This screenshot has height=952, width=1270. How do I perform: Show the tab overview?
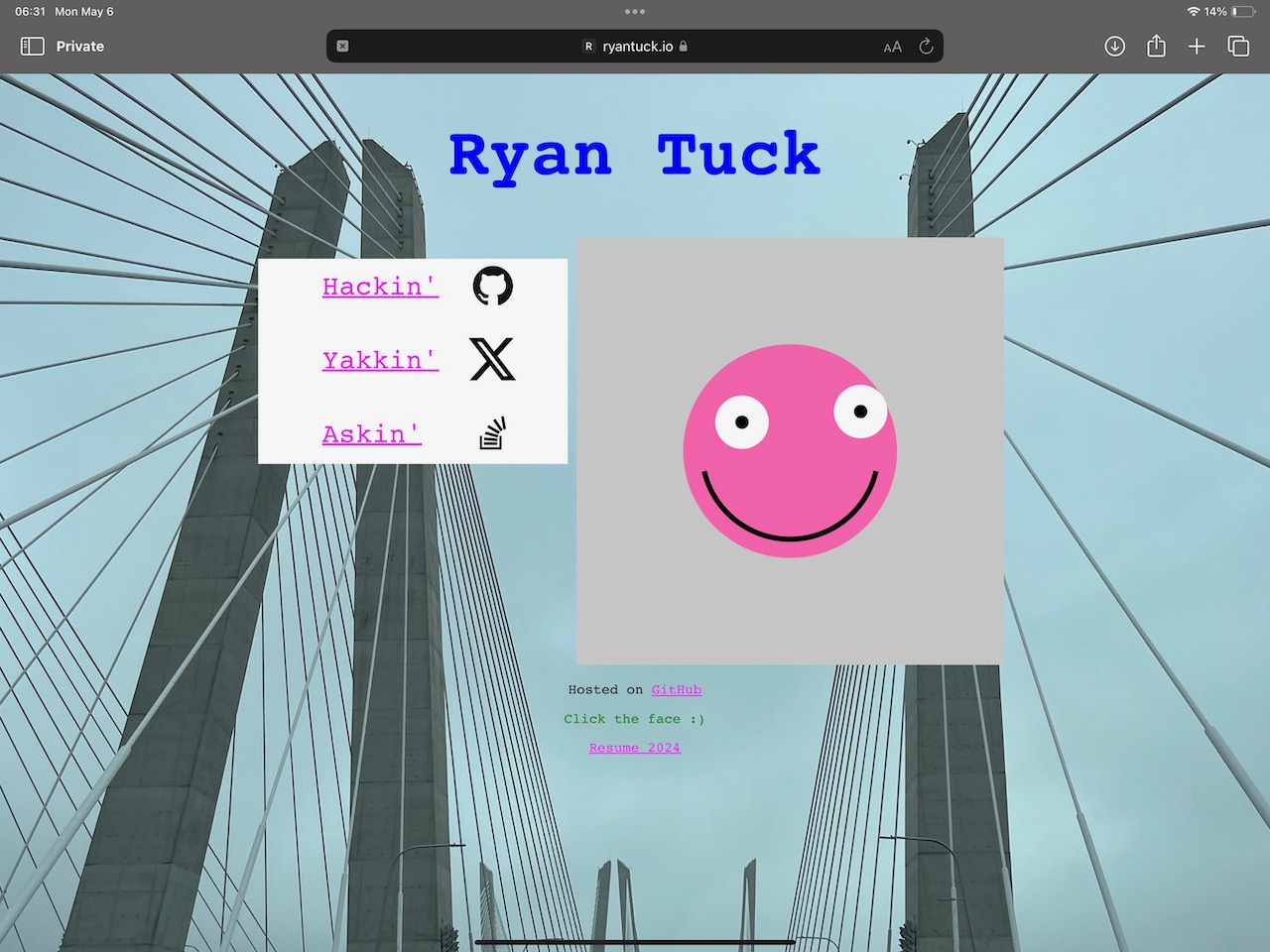1238,47
